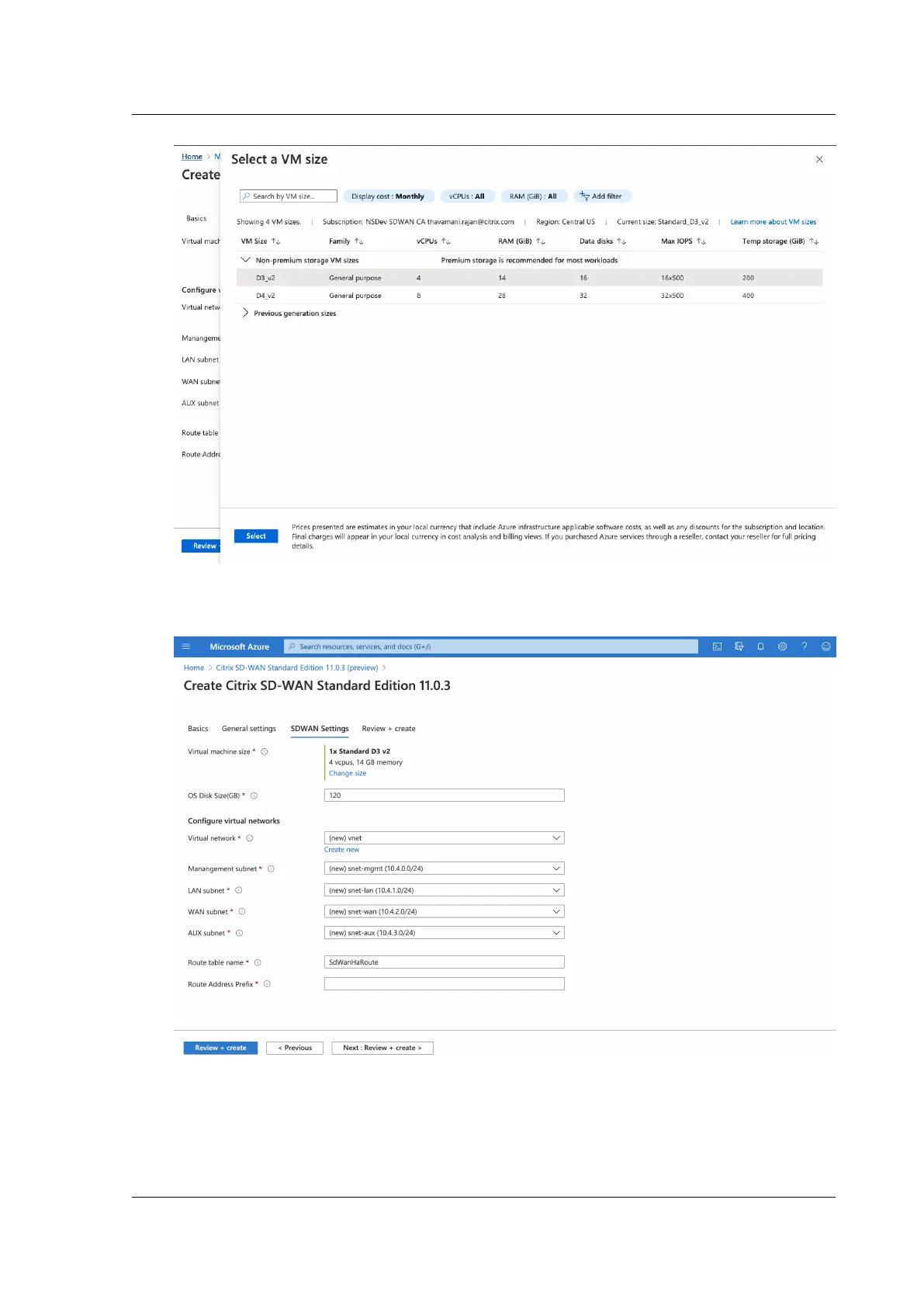Viewport: 924px width, 1307px height.
Task: Click the Search by VM size field
Action: (289, 196)
